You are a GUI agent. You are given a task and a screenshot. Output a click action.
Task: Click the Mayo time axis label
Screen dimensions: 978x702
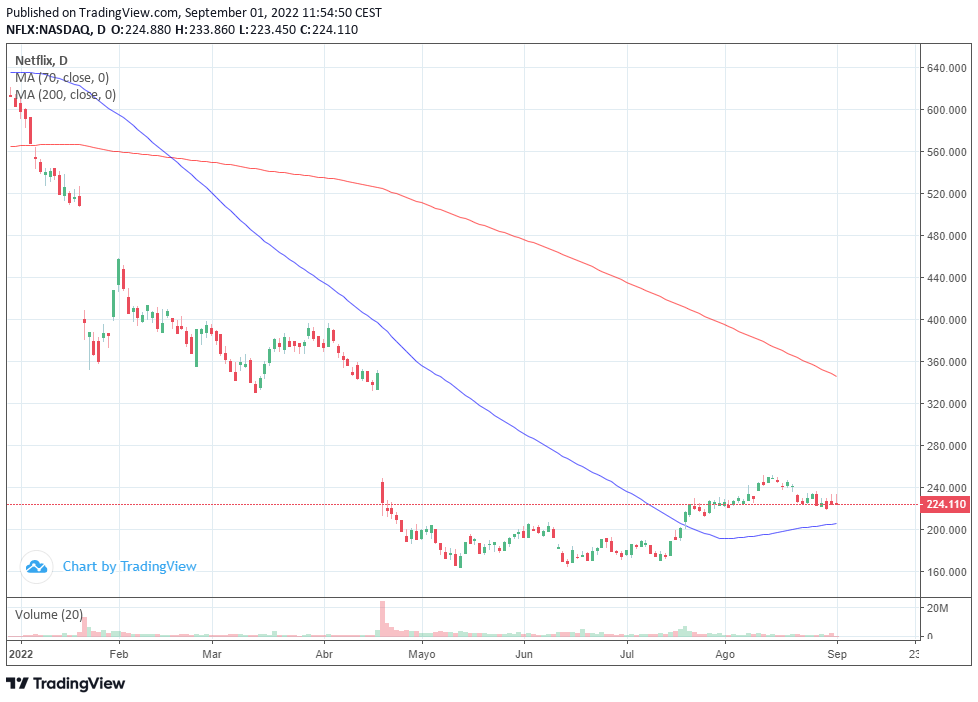click(422, 654)
